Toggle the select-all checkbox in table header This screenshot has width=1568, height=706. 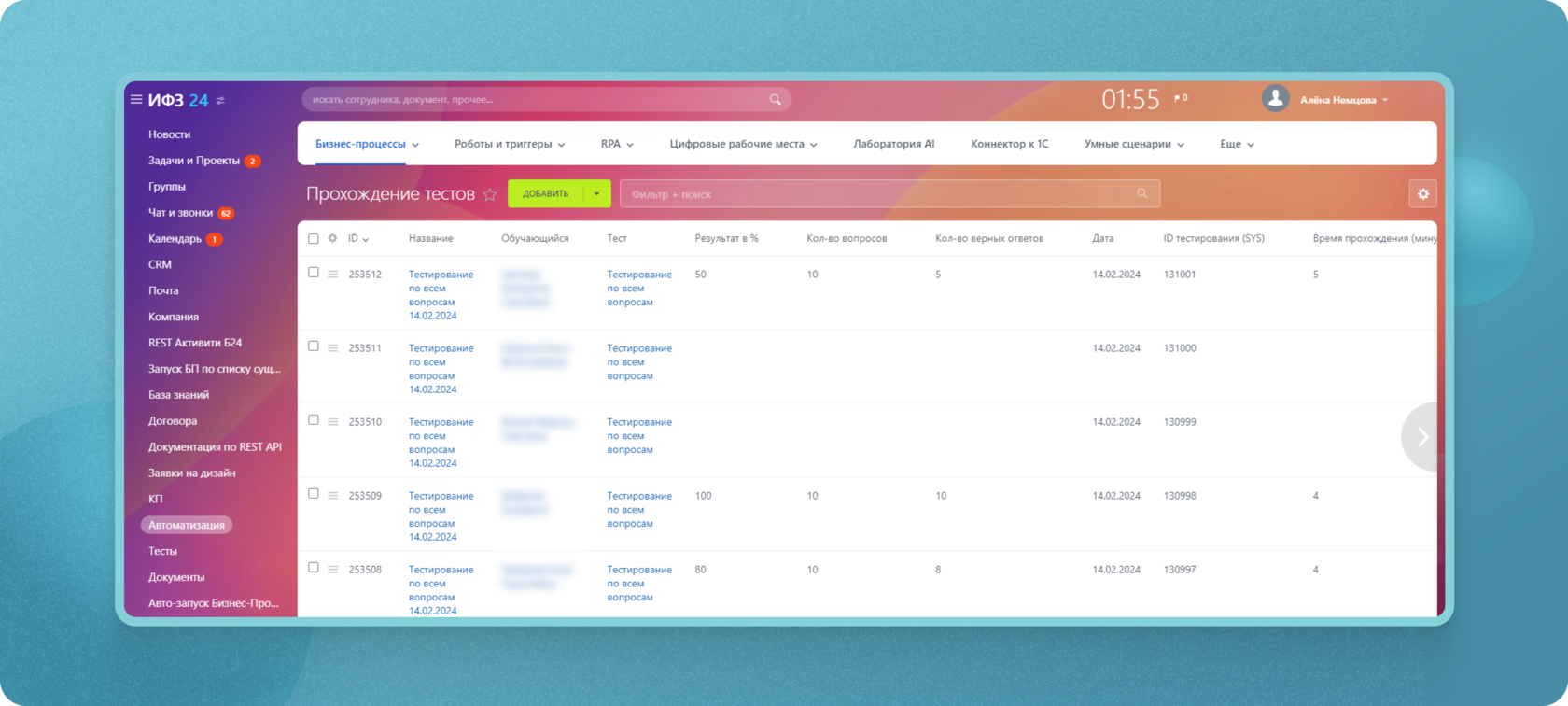314,238
